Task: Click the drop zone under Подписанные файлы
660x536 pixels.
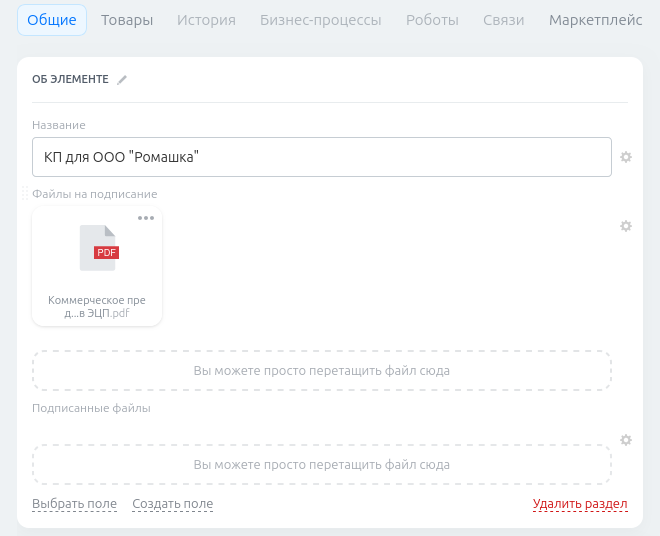Action: (321, 465)
